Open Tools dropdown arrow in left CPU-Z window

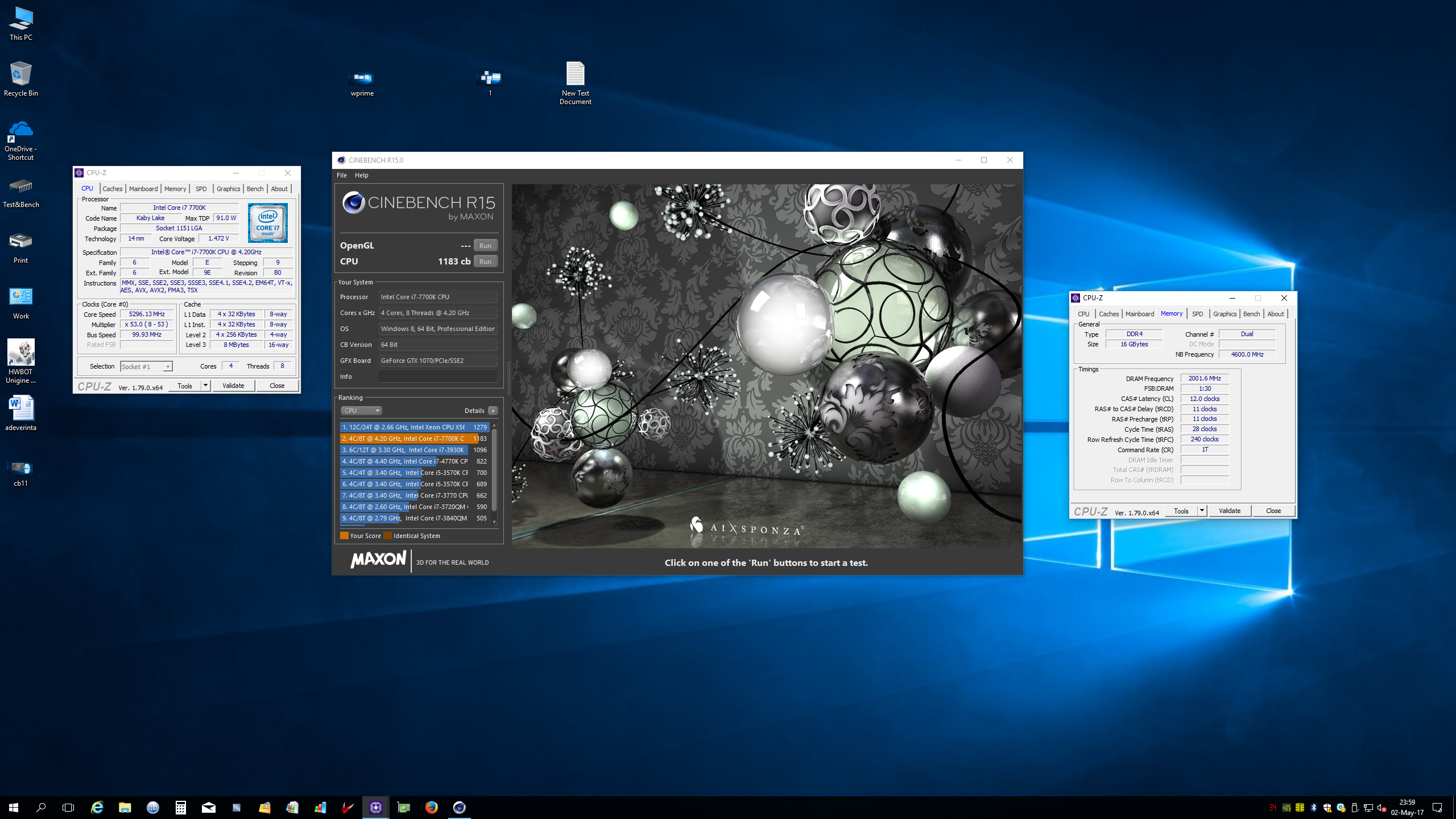(x=205, y=386)
